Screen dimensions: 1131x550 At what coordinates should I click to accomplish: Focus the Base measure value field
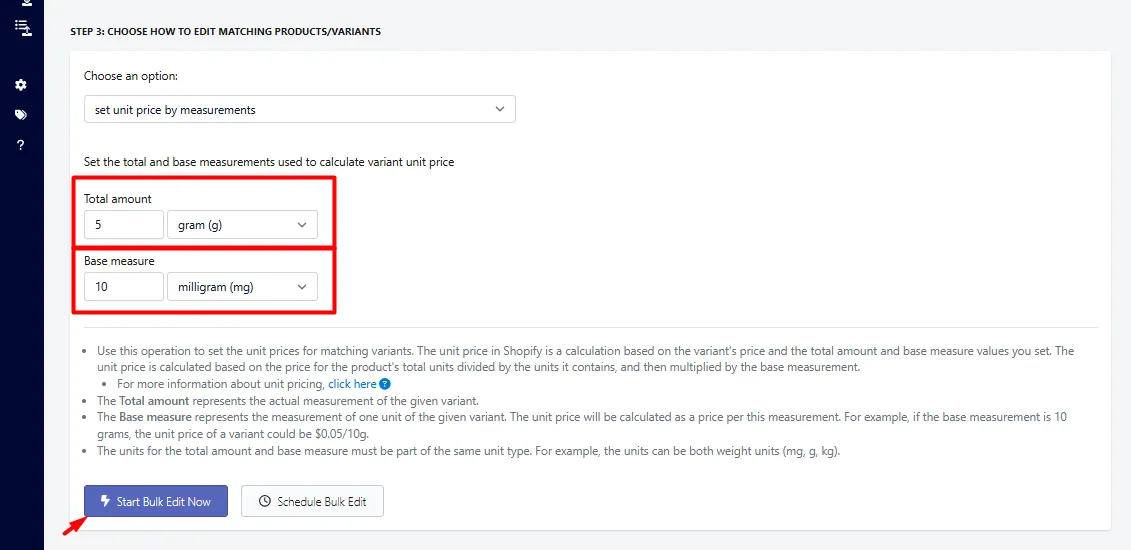click(124, 287)
